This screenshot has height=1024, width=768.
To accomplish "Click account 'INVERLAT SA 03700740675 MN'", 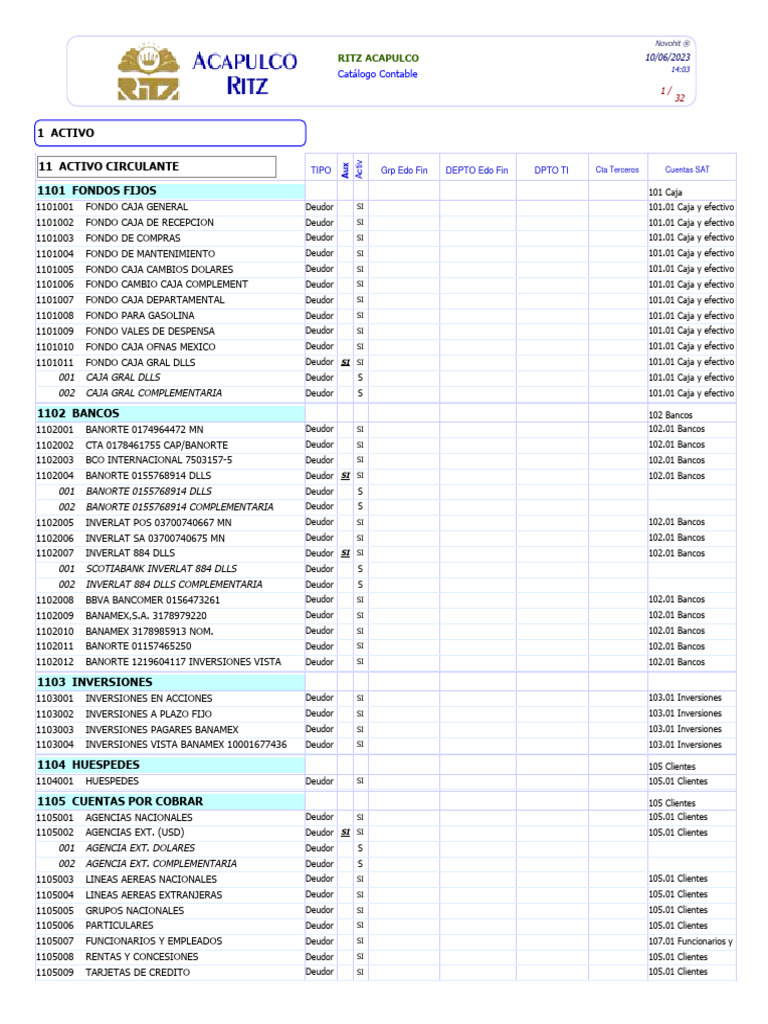I will coord(155,539).
